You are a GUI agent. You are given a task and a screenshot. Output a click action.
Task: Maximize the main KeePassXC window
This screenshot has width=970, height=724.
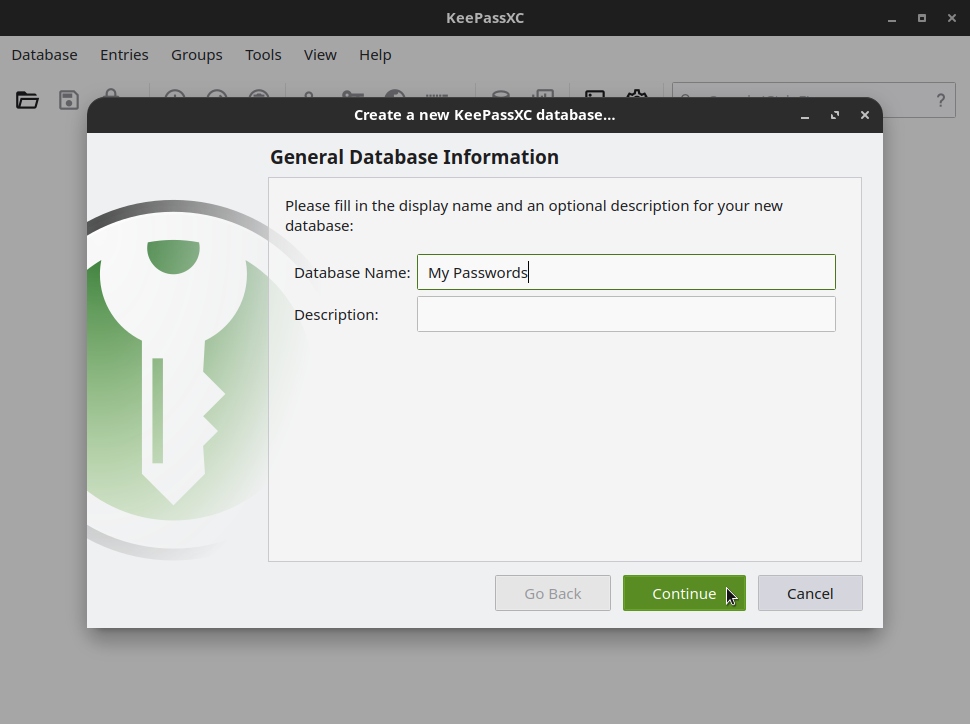pyautogui.click(x=922, y=18)
